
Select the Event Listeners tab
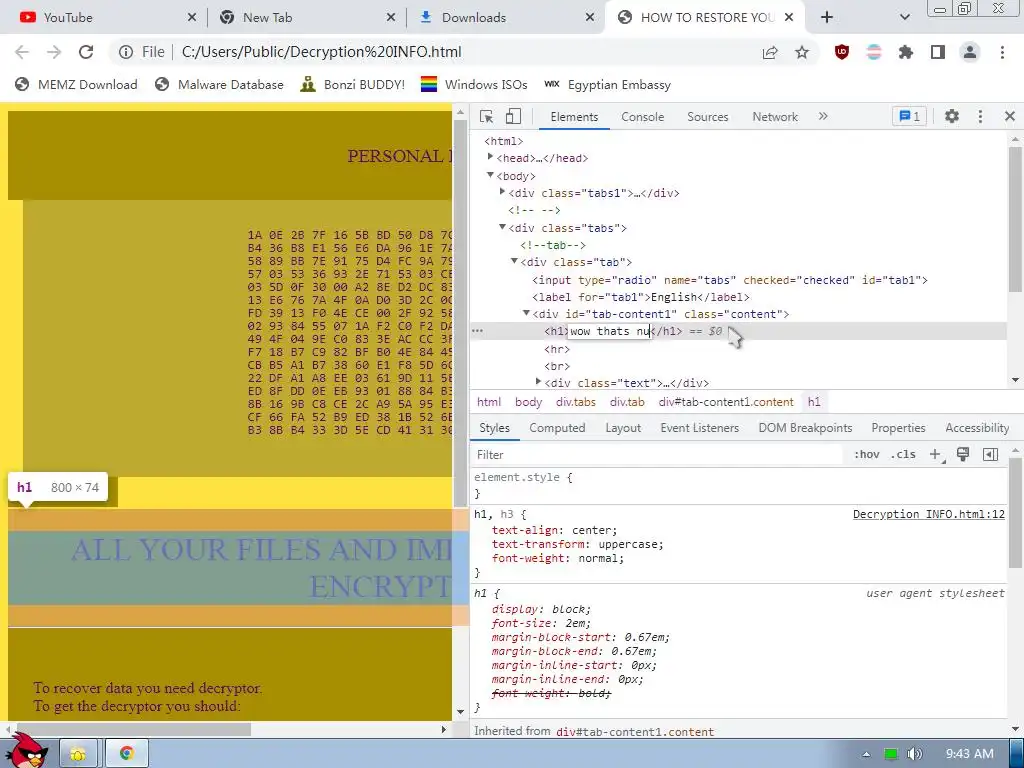699,428
